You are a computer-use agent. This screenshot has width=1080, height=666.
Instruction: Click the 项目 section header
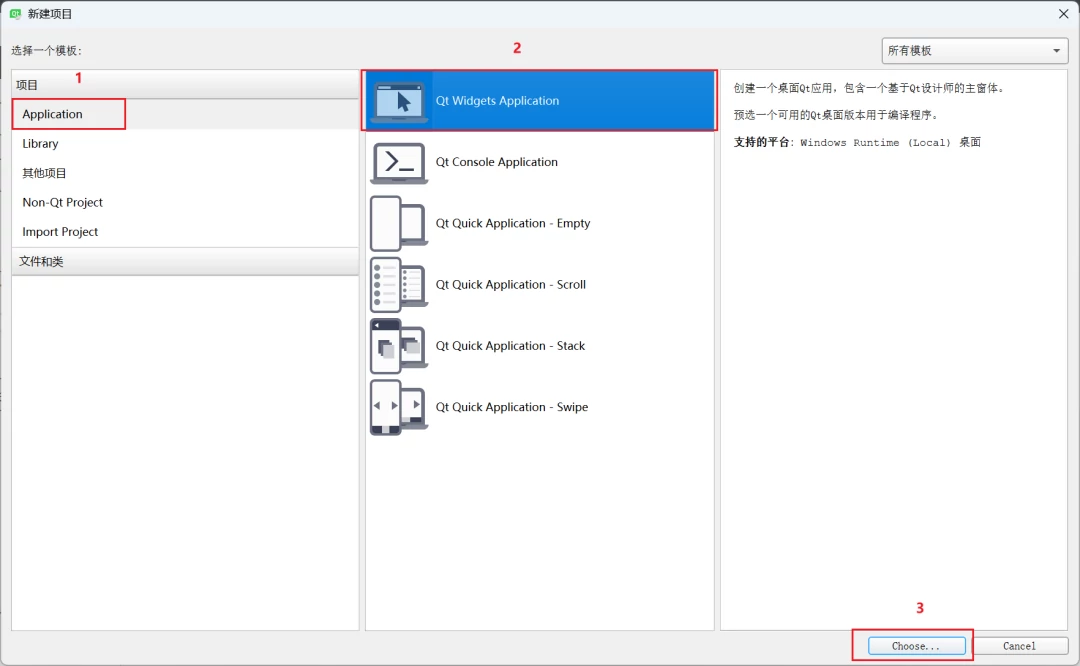[x=185, y=85]
